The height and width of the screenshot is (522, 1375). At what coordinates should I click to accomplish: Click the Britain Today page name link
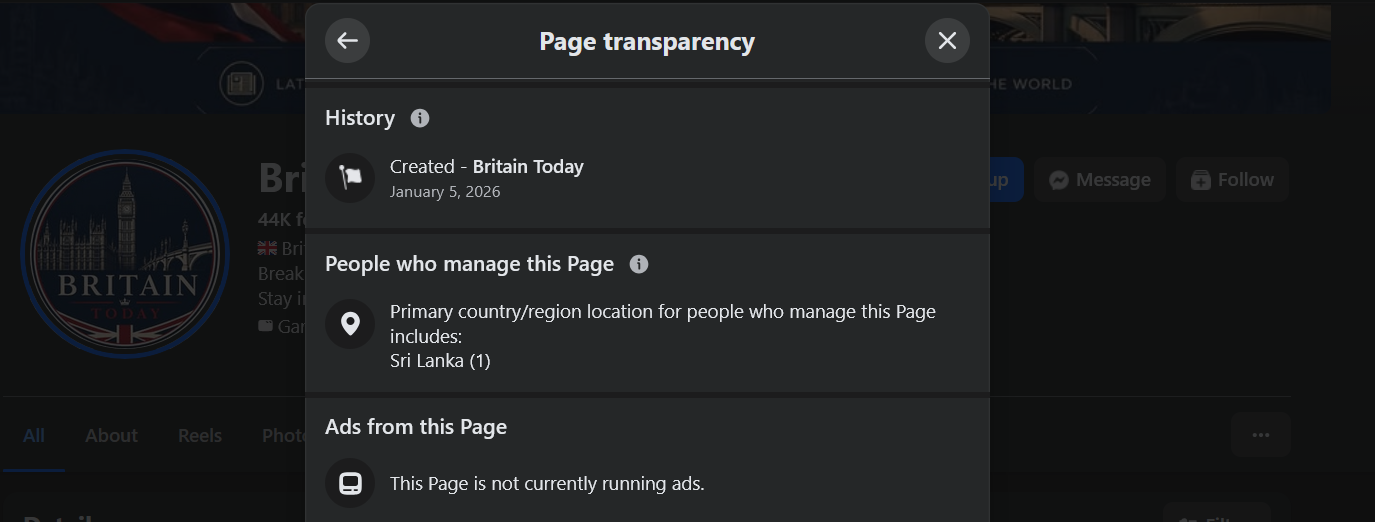pos(528,167)
